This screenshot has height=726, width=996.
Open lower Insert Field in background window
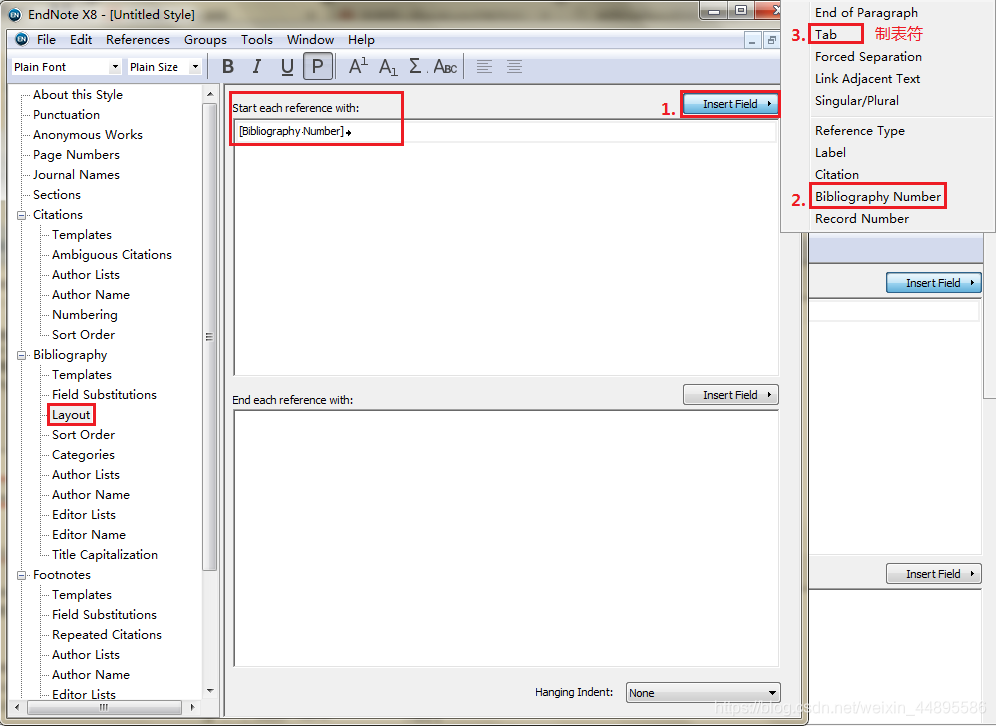(933, 574)
